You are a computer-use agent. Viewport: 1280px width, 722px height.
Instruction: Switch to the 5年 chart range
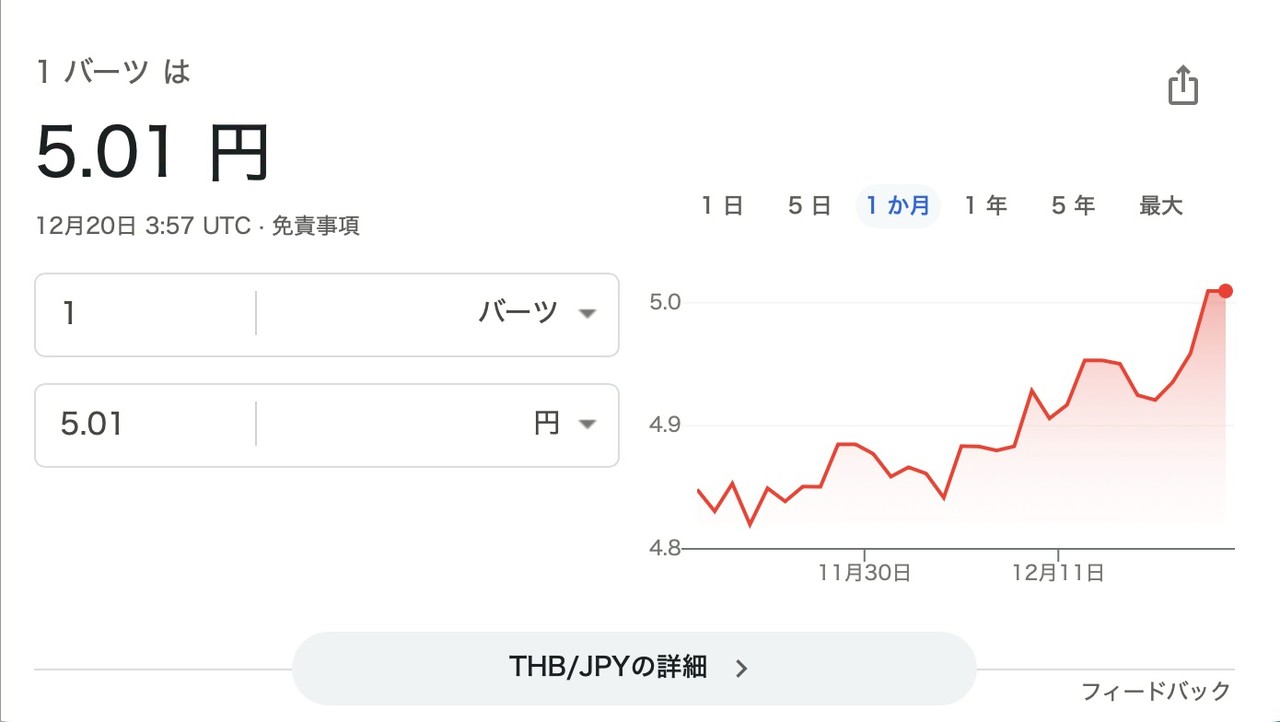click(x=1073, y=206)
